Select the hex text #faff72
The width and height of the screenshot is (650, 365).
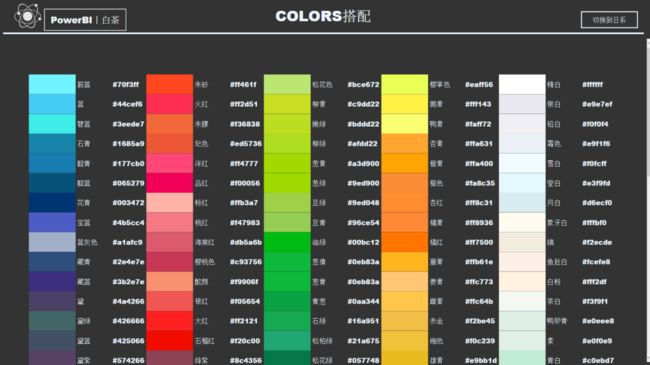(478, 124)
